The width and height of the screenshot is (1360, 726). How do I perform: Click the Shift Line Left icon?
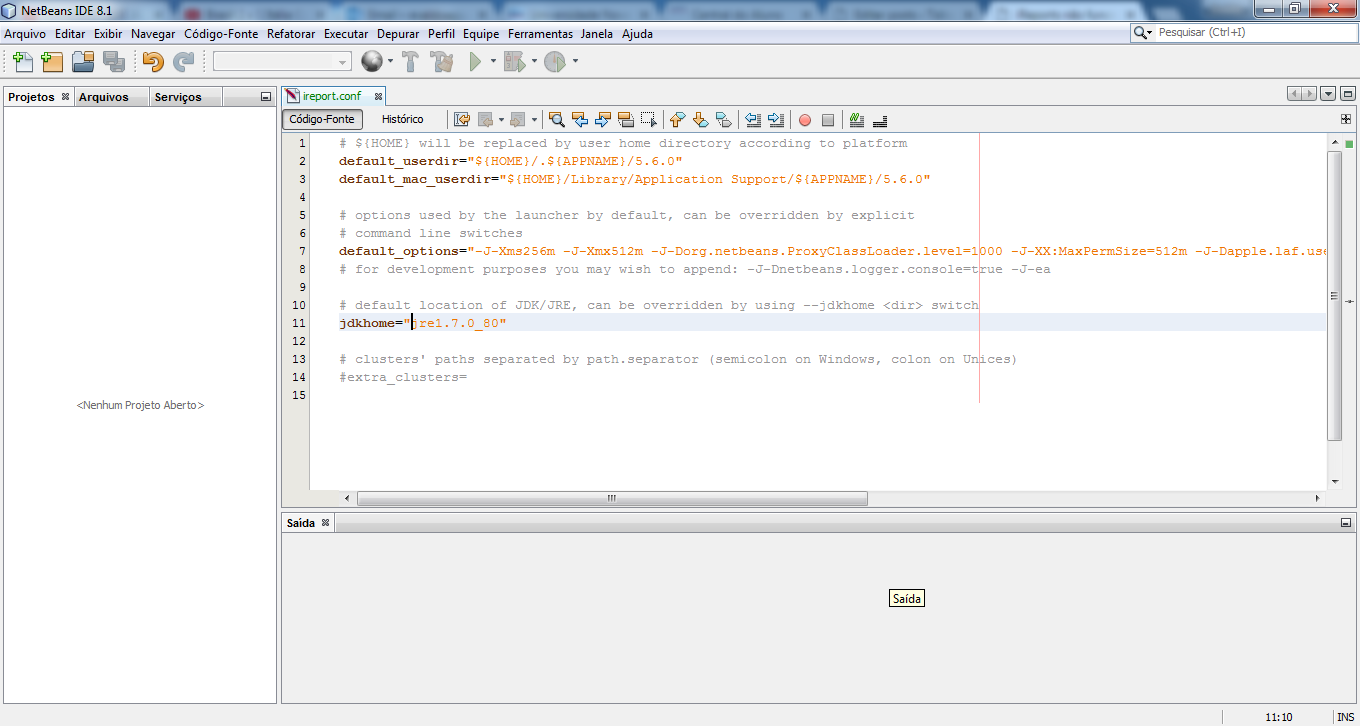pyautogui.click(x=753, y=120)
